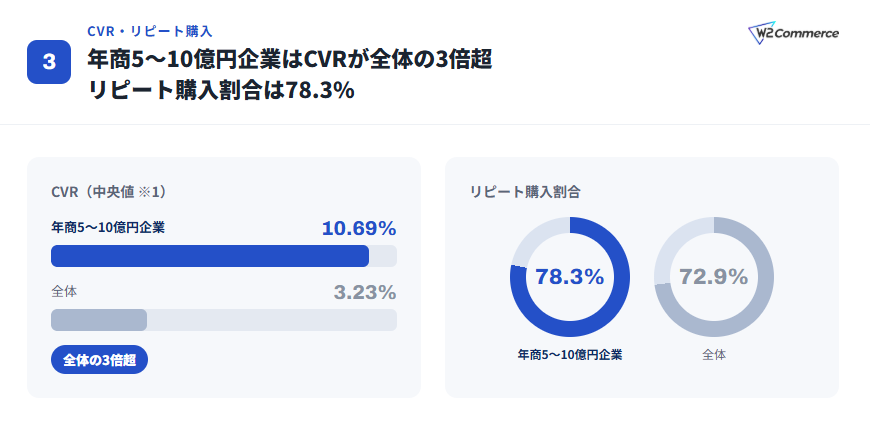Image resolution: width=870 pixels, height=428 pixels.
Task: Click the 78.3% text inside the donut
Action: tap(570, 276)
